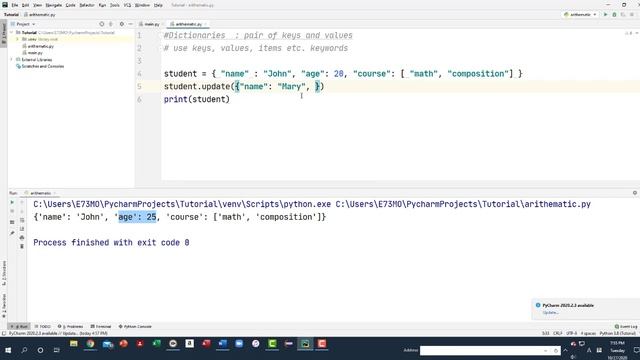Screen dimensions: 640x360
Task: Click the print(student) line in editor
Action: [x=197, y=99]
